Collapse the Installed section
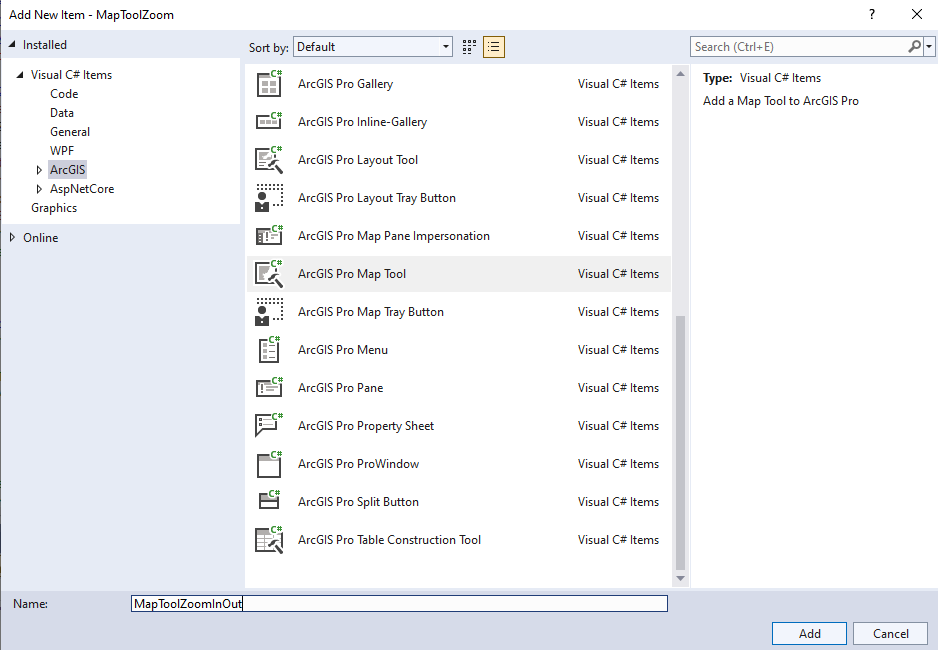Image resolution: width=938 pixels, height=650 pixels. coord(12,45)
